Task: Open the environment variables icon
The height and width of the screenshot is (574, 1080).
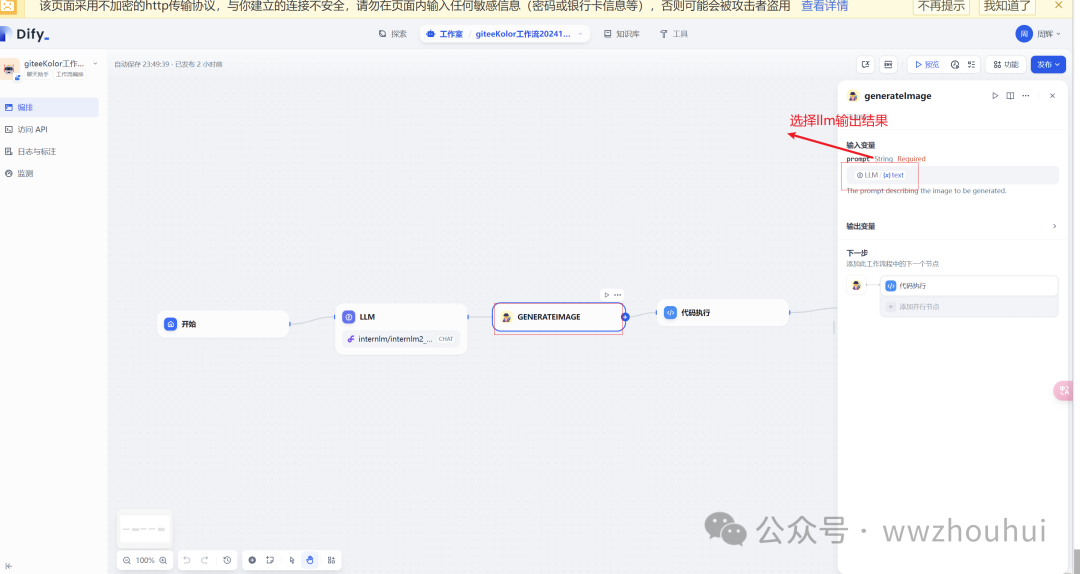Action: point(889,64)
